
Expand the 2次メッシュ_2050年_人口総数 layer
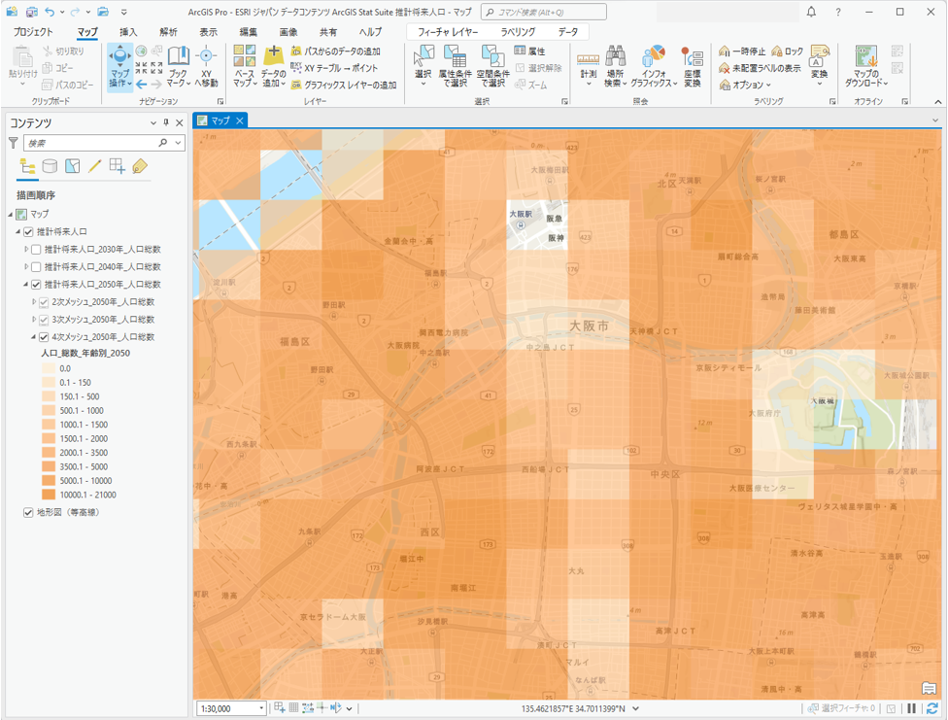coord(34,302)
